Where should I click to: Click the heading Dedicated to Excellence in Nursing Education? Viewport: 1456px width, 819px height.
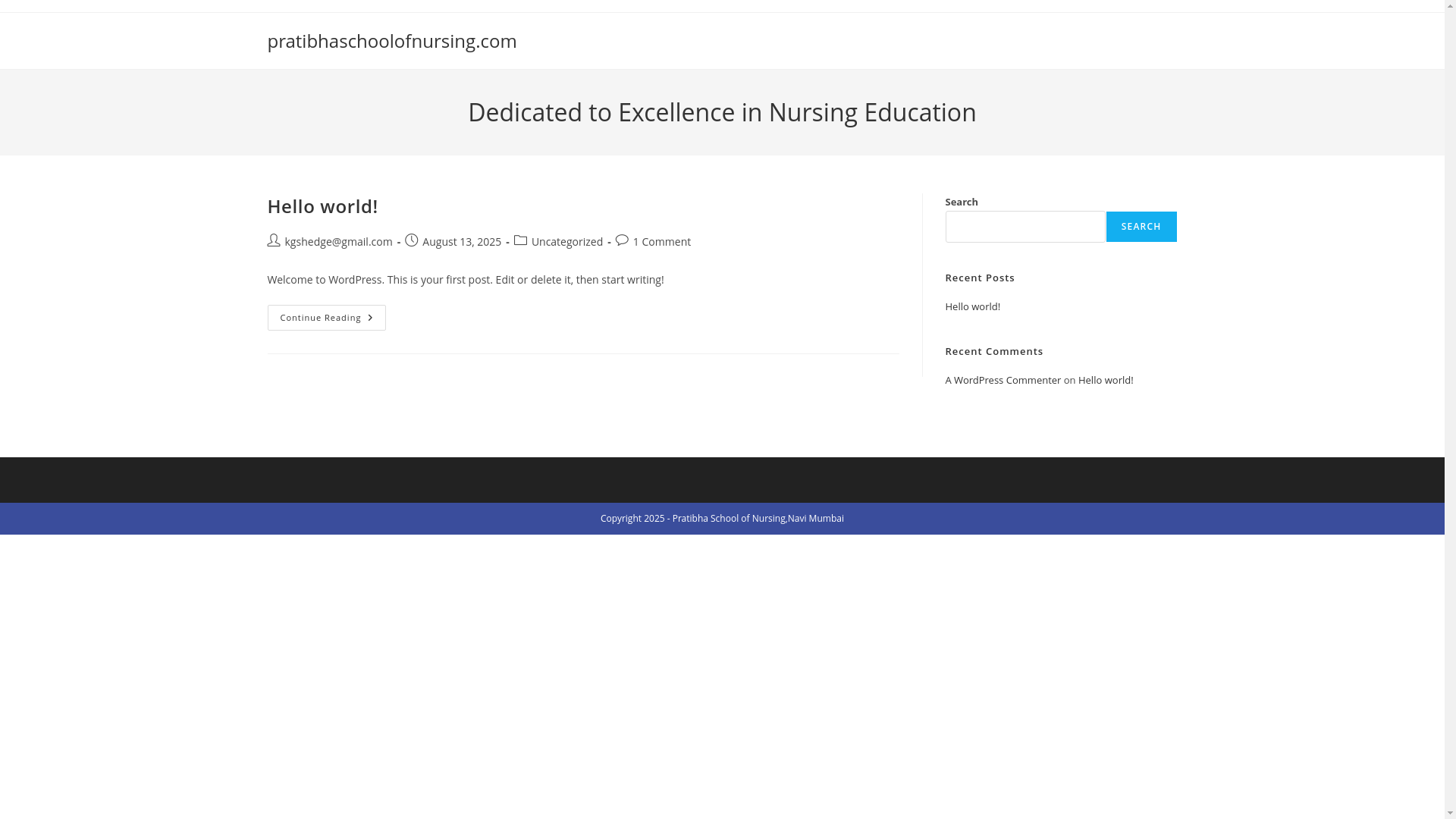(x=722, y=112)
